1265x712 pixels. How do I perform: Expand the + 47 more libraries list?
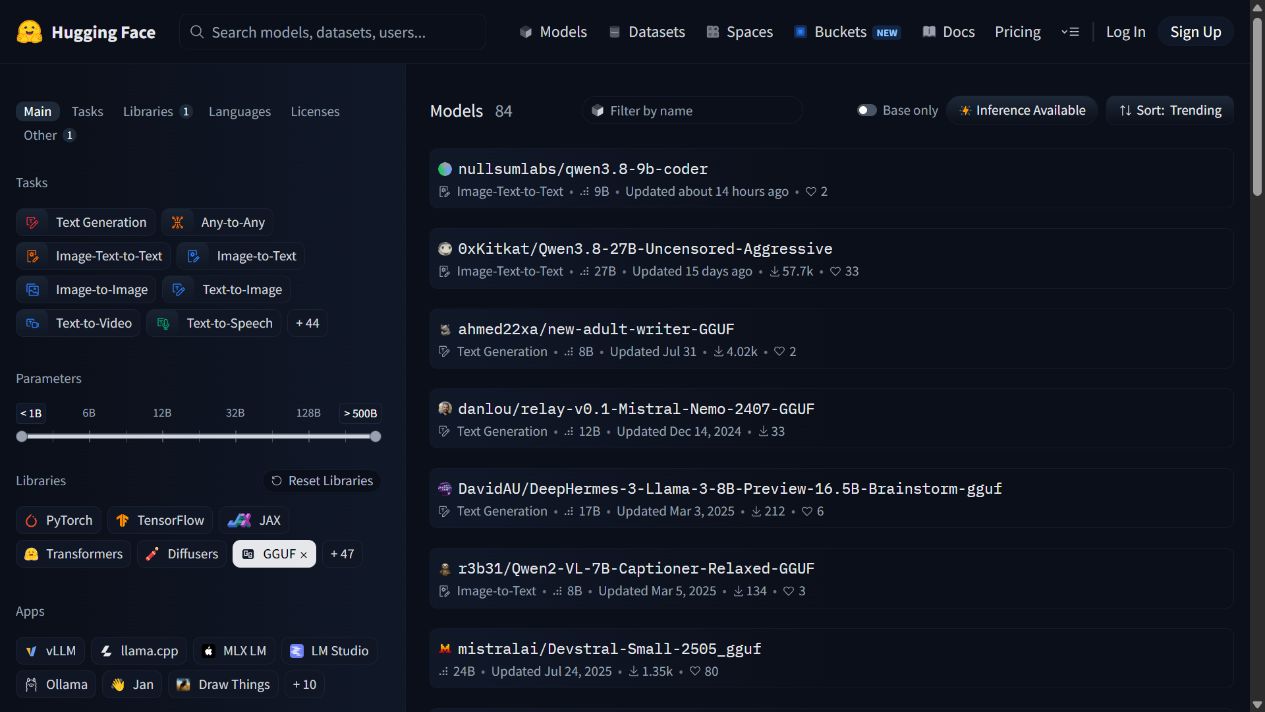[x=342, y=554]
